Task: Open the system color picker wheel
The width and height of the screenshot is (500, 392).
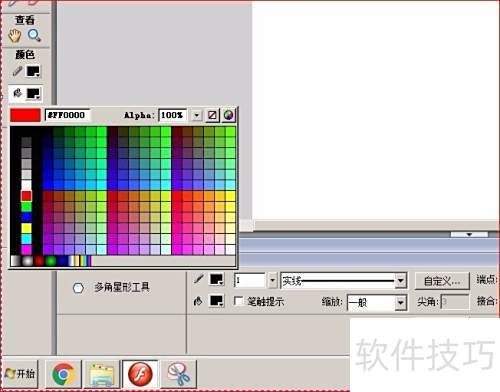Action: pos(229,115)
